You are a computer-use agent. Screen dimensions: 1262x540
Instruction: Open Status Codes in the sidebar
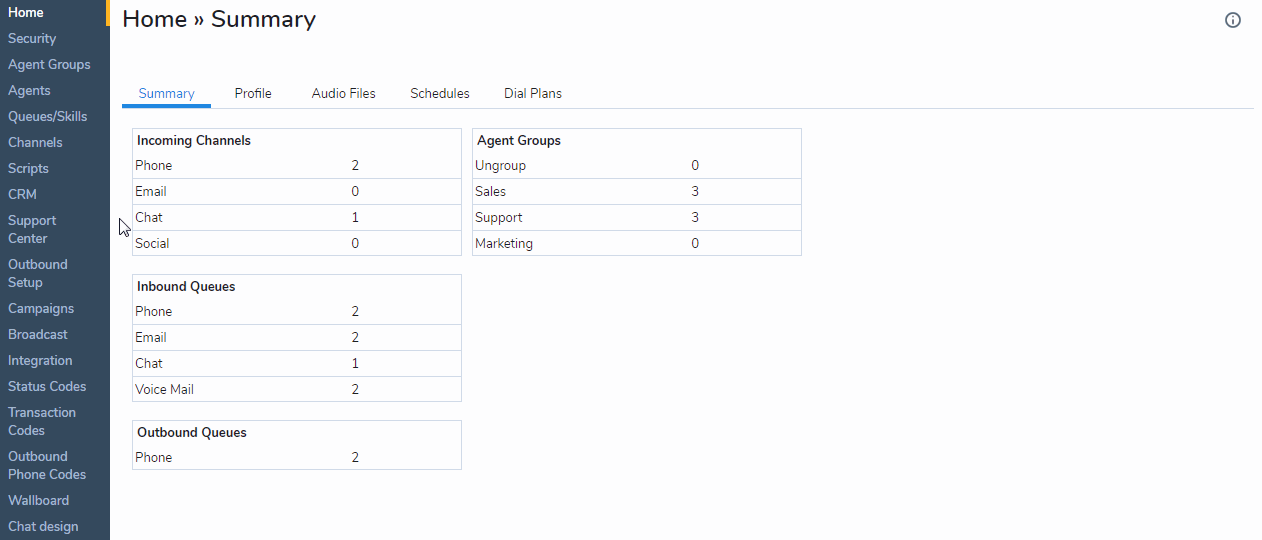[47, 386]
